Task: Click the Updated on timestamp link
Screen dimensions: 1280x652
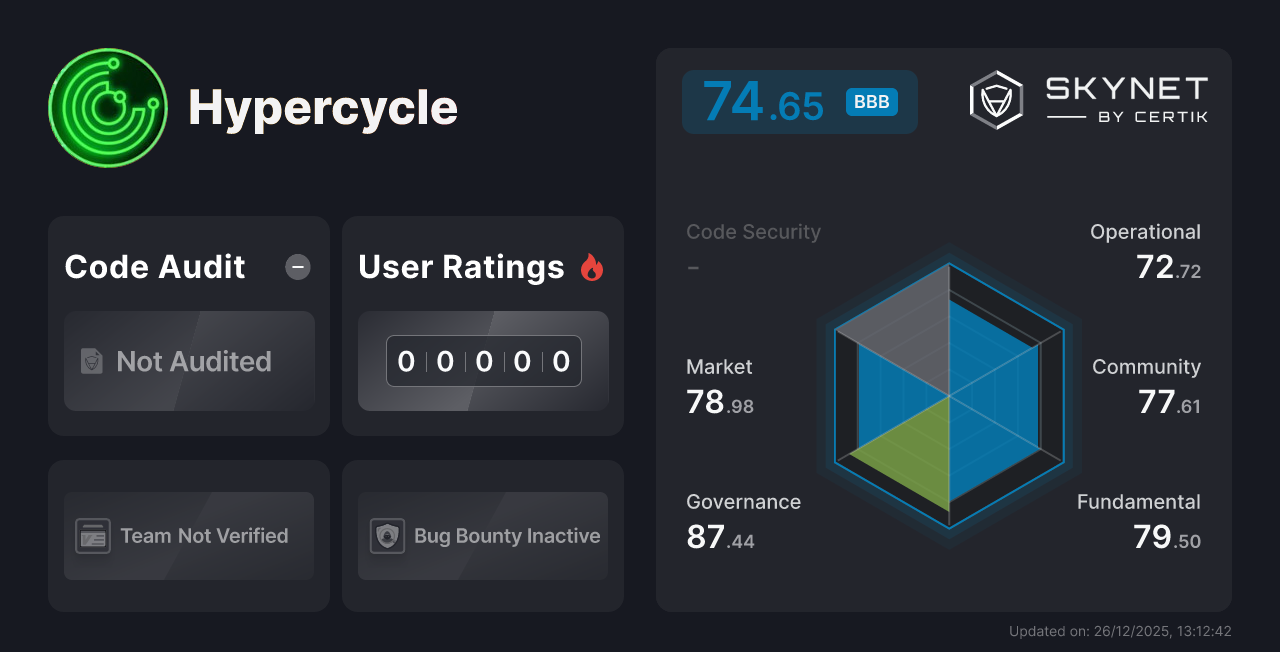Action: pos(1120,631)
